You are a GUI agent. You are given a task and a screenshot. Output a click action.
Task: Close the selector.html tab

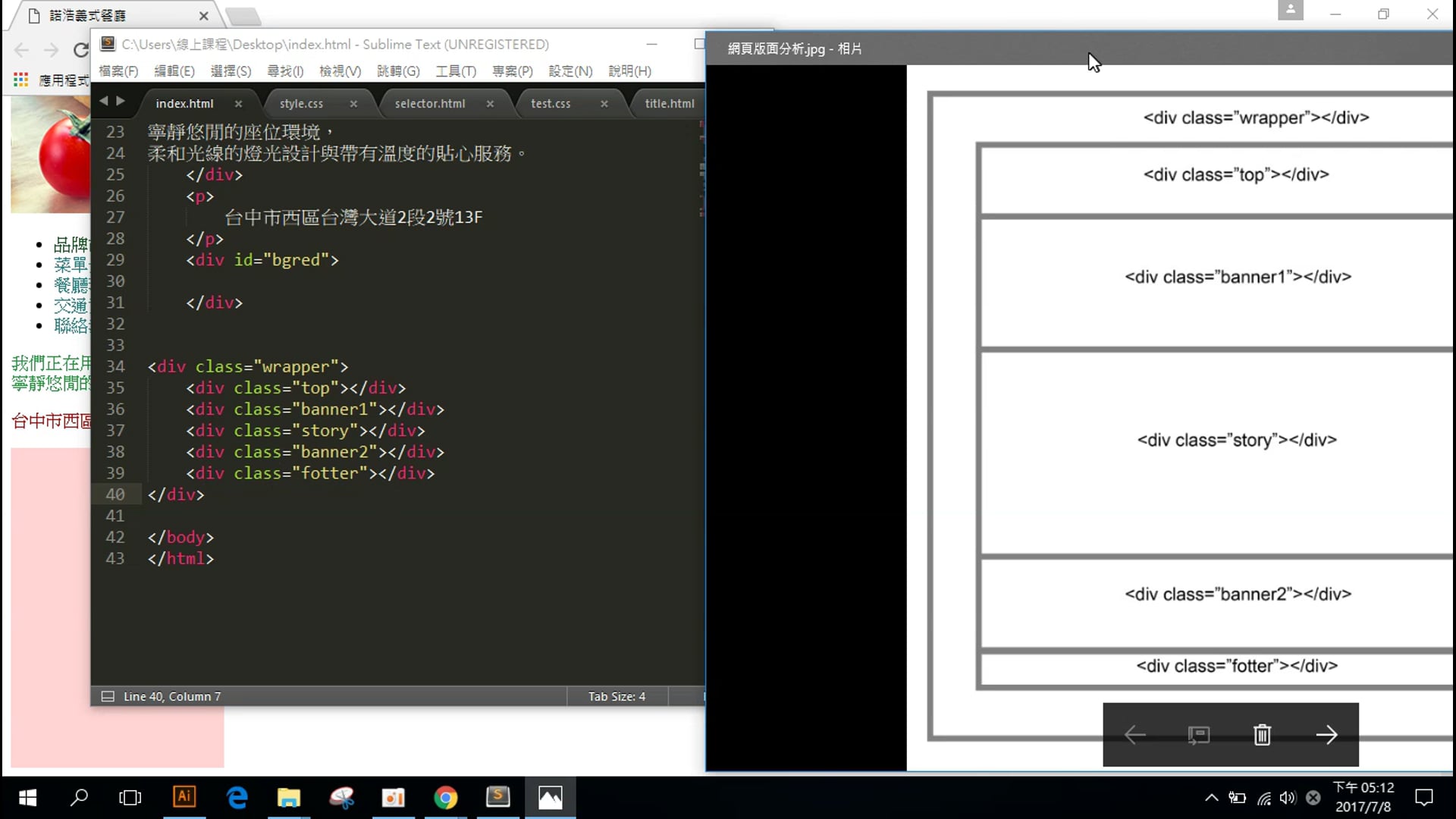pyautogui.click(x=490, y=104)
